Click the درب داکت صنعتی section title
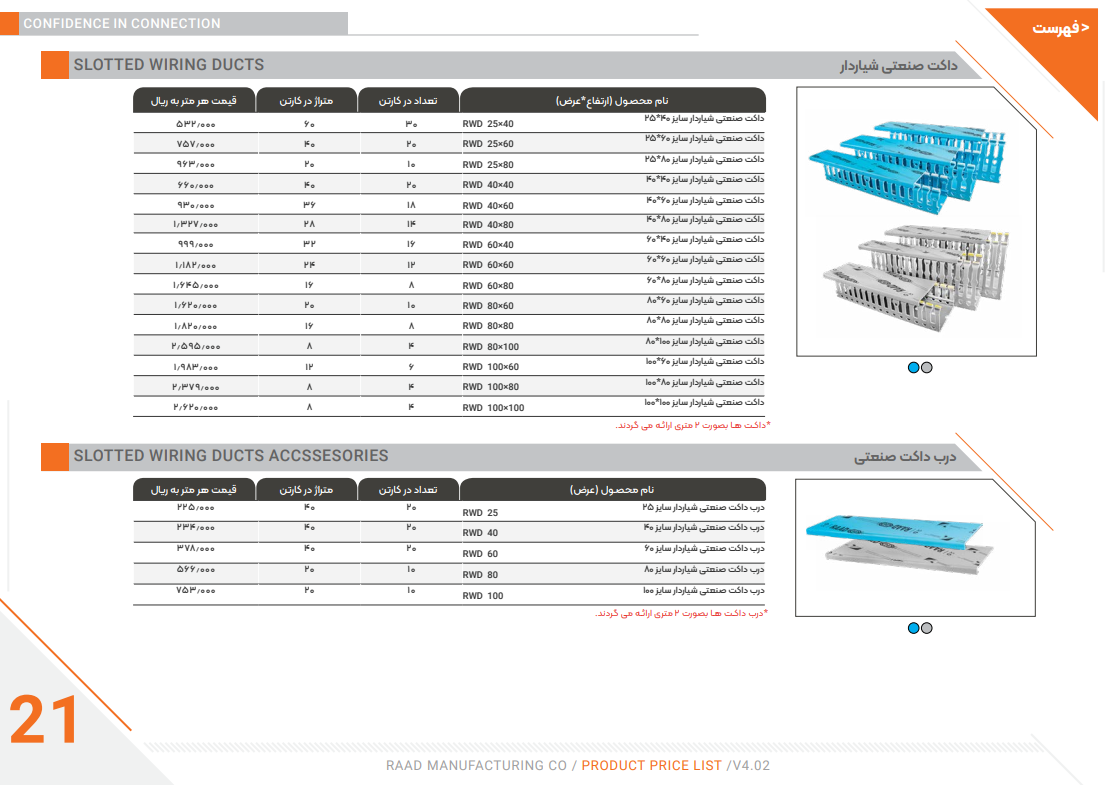 (905, 457)
